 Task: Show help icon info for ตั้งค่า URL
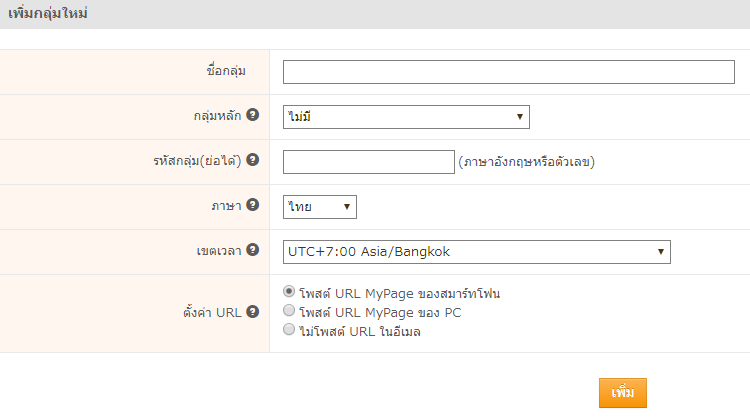253,311
